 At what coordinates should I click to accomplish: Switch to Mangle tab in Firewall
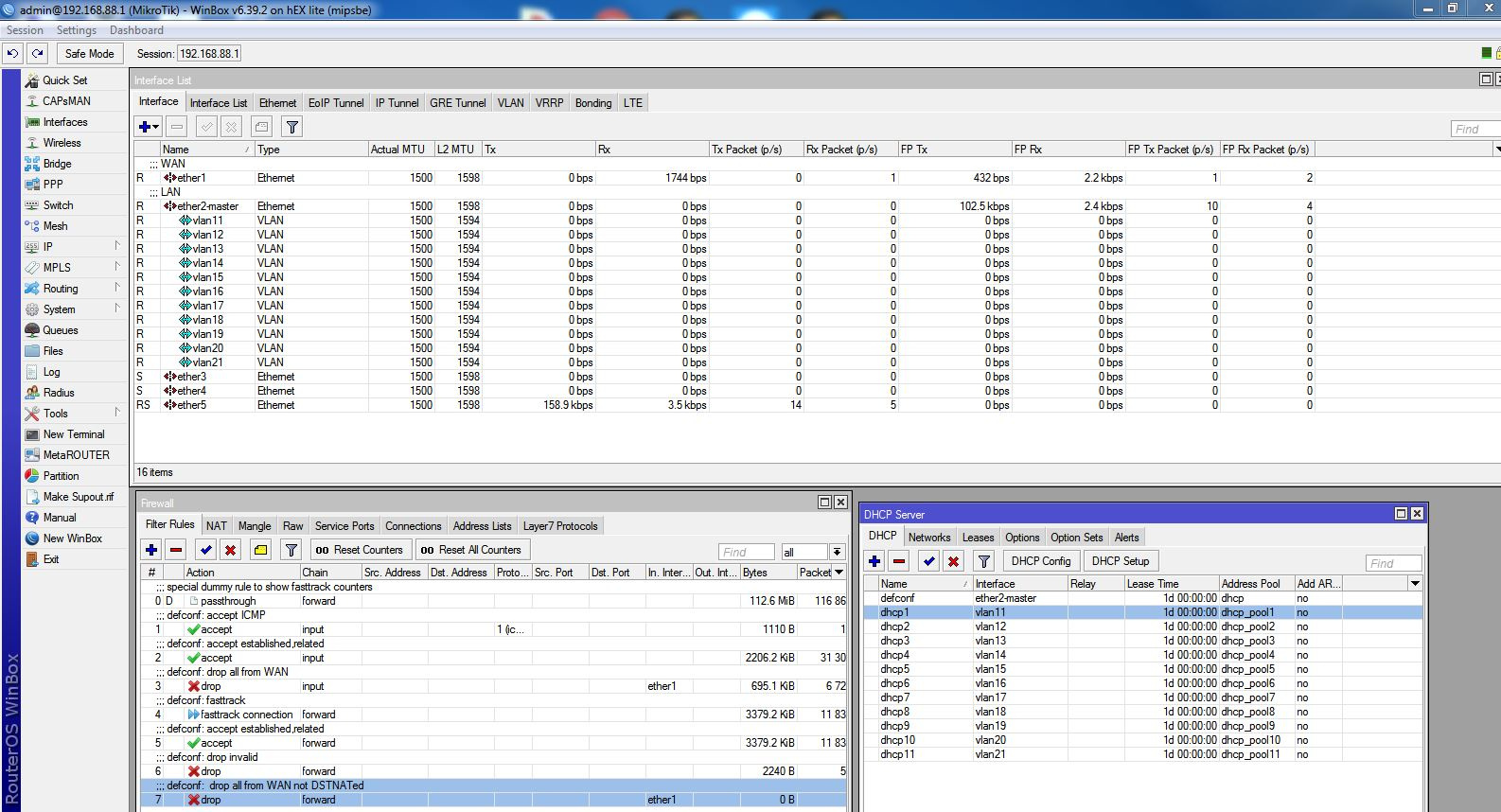click(x=255, y=526)
